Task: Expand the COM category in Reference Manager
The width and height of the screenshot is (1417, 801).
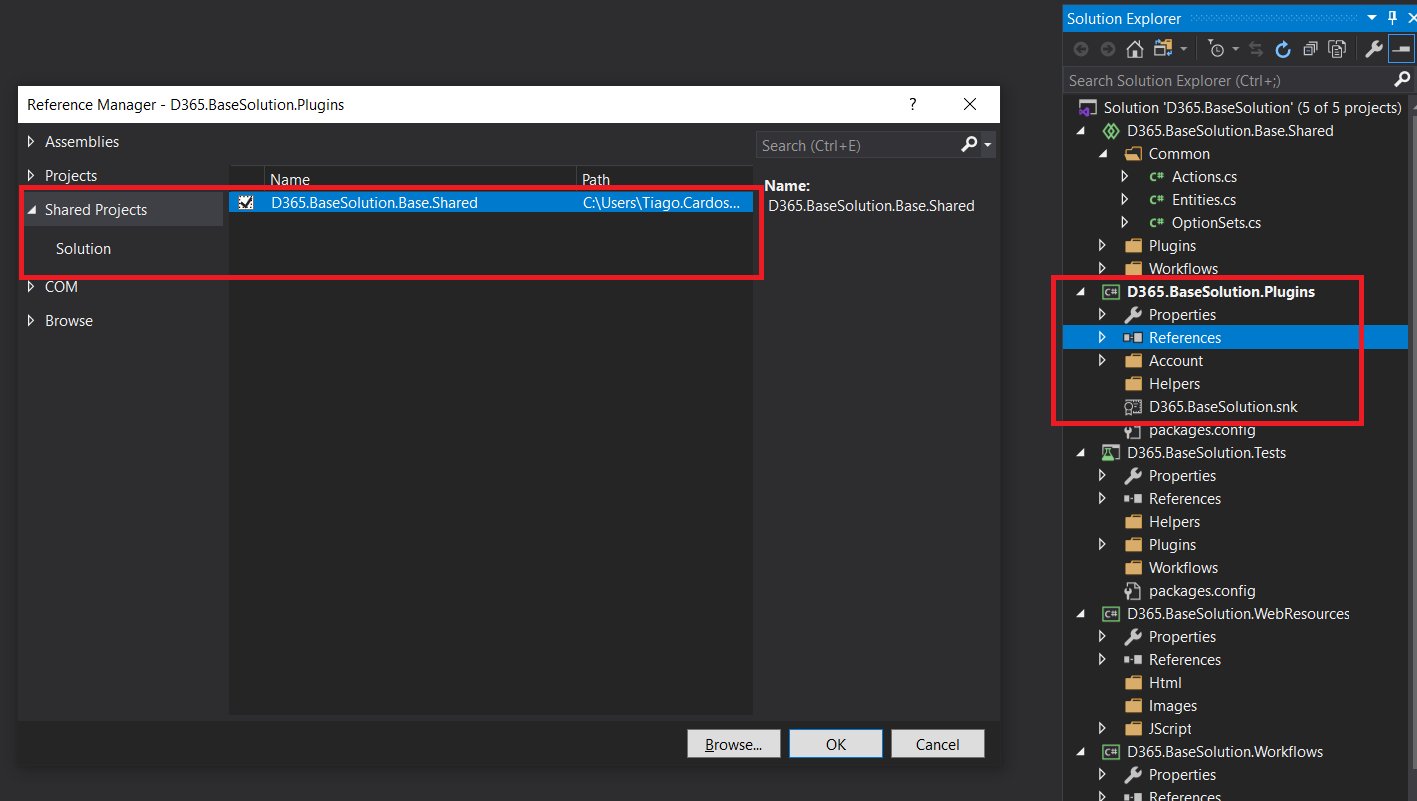Action: tap(31, 287)
